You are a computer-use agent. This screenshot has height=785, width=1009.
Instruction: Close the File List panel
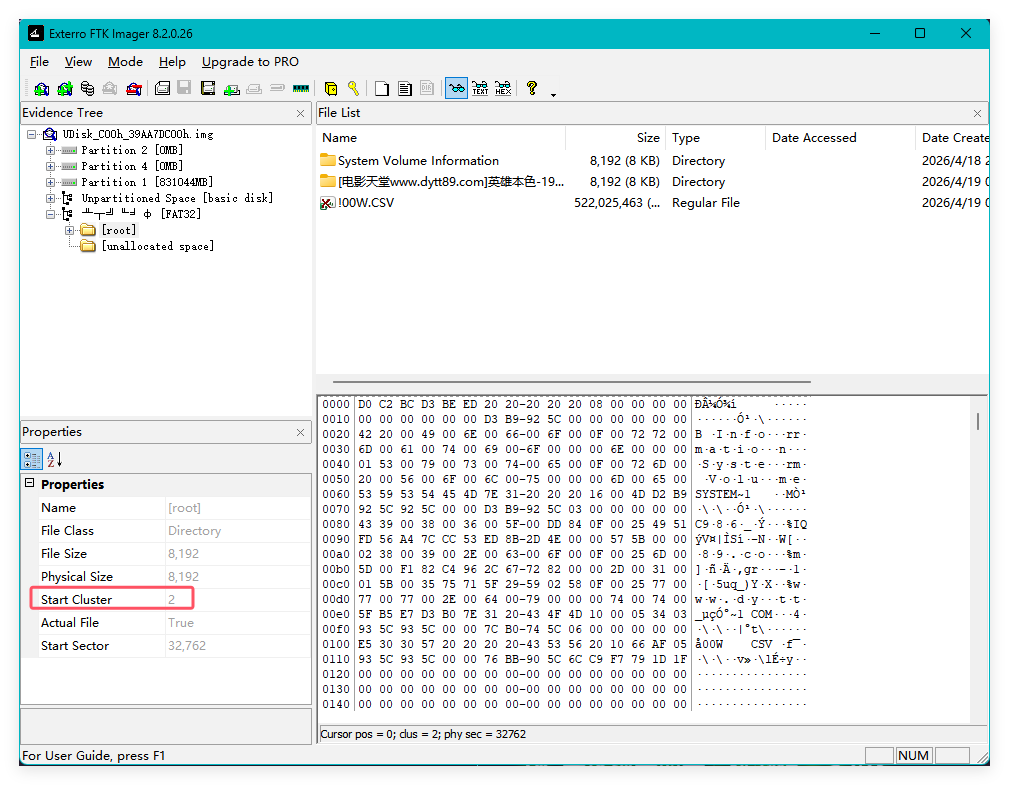(x=977, y=113)
